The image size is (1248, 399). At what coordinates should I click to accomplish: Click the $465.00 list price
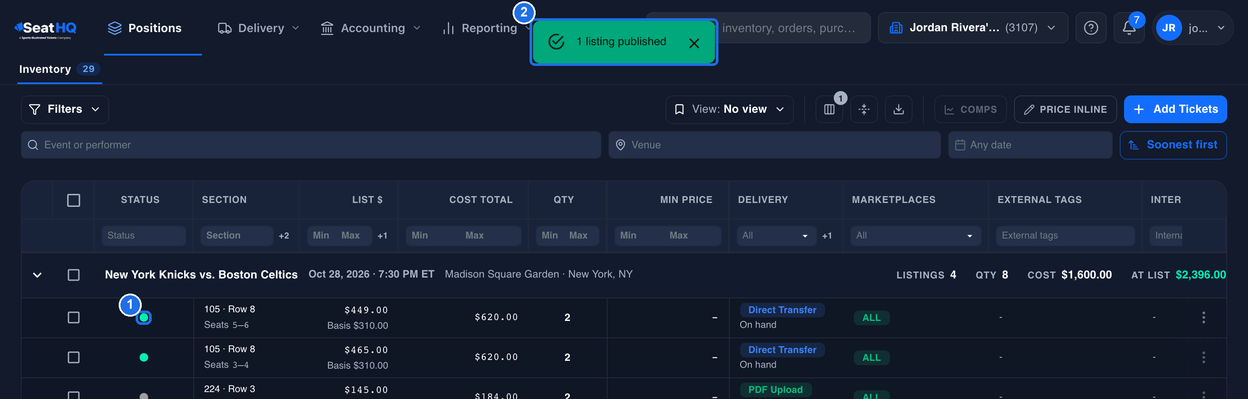coord(366,350)
